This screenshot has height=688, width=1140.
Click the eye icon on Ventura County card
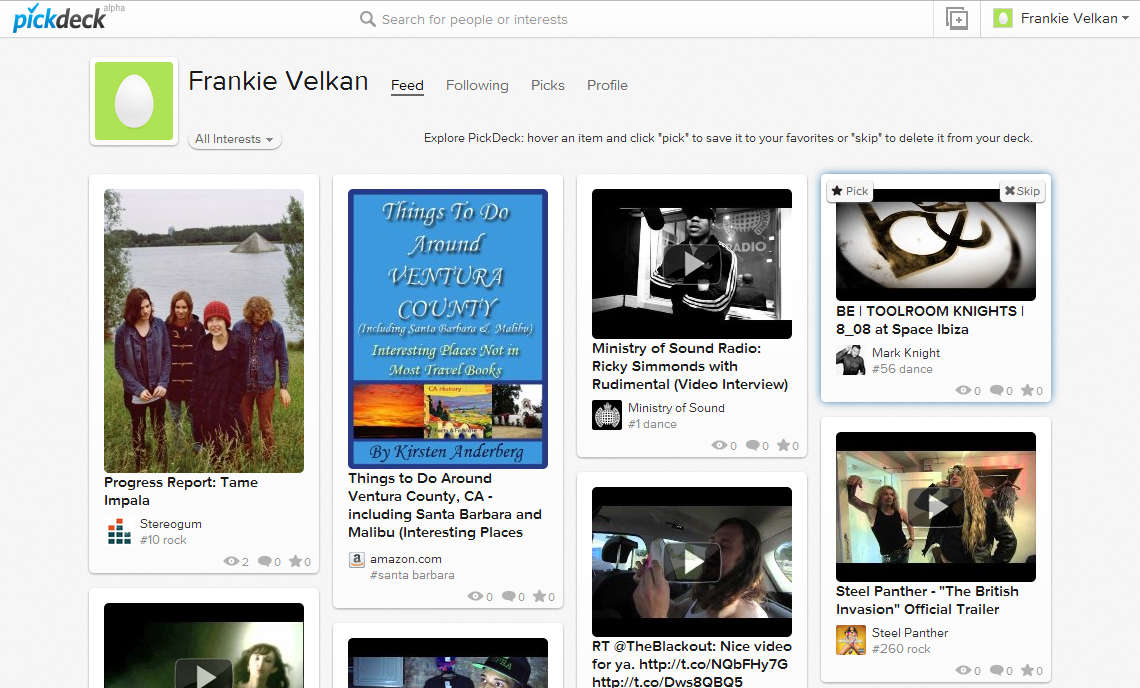475,596
